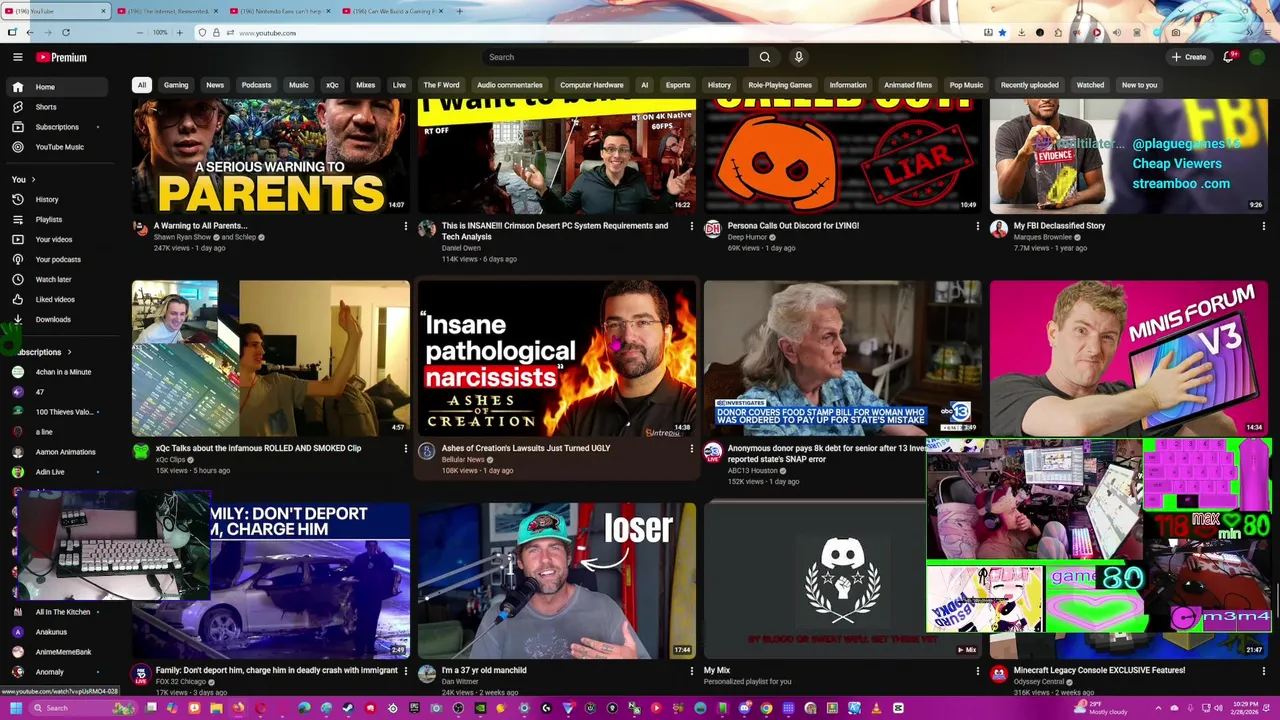Open the AnimeMemeBank subscription
Viewport: 1280px width, 720px height.
click(63, 652)
